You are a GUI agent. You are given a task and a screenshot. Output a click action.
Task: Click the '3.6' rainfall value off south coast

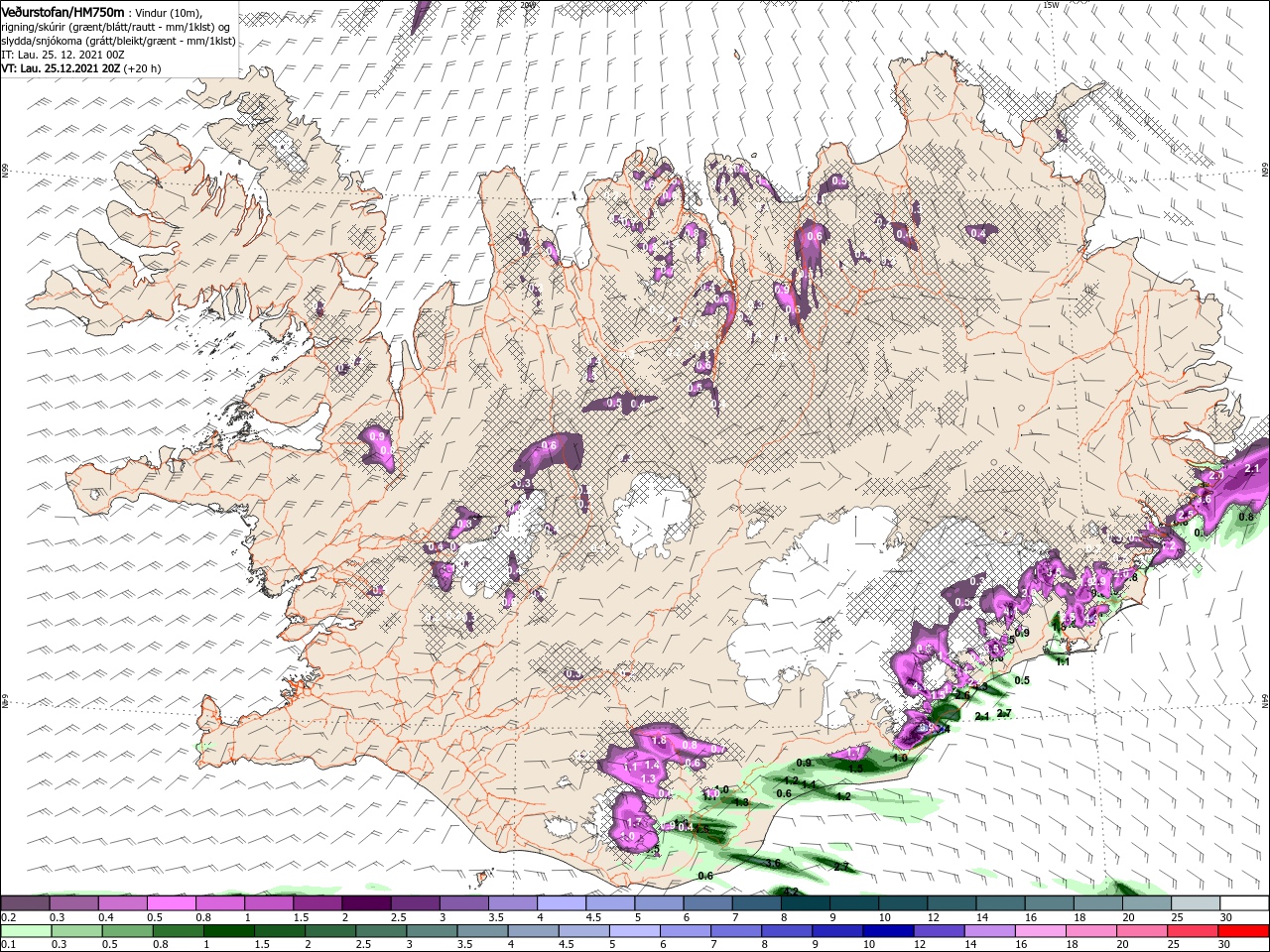point(773,865)
